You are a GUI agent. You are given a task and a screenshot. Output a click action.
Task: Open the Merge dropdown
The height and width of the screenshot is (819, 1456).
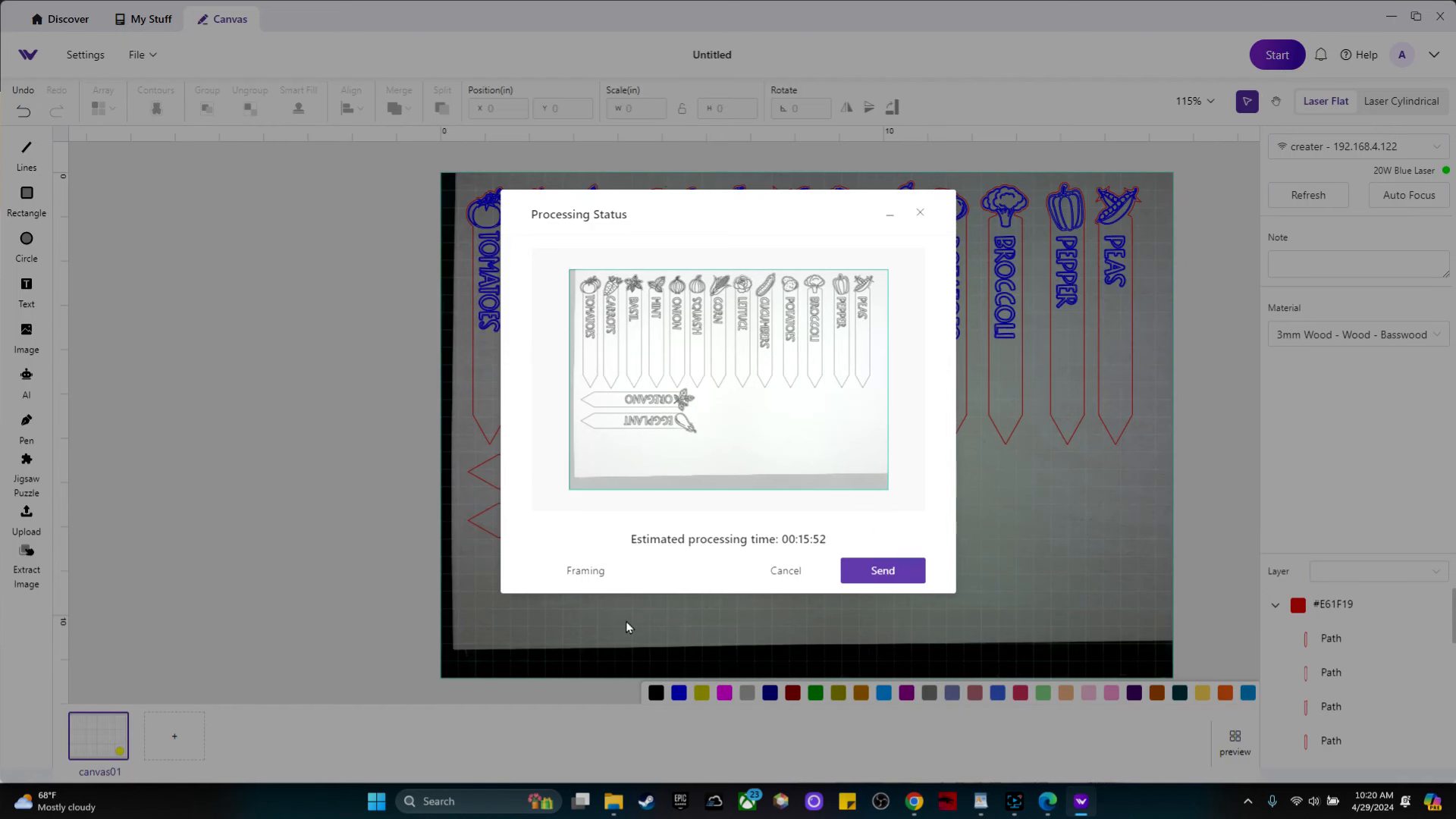tap(399, 108)
